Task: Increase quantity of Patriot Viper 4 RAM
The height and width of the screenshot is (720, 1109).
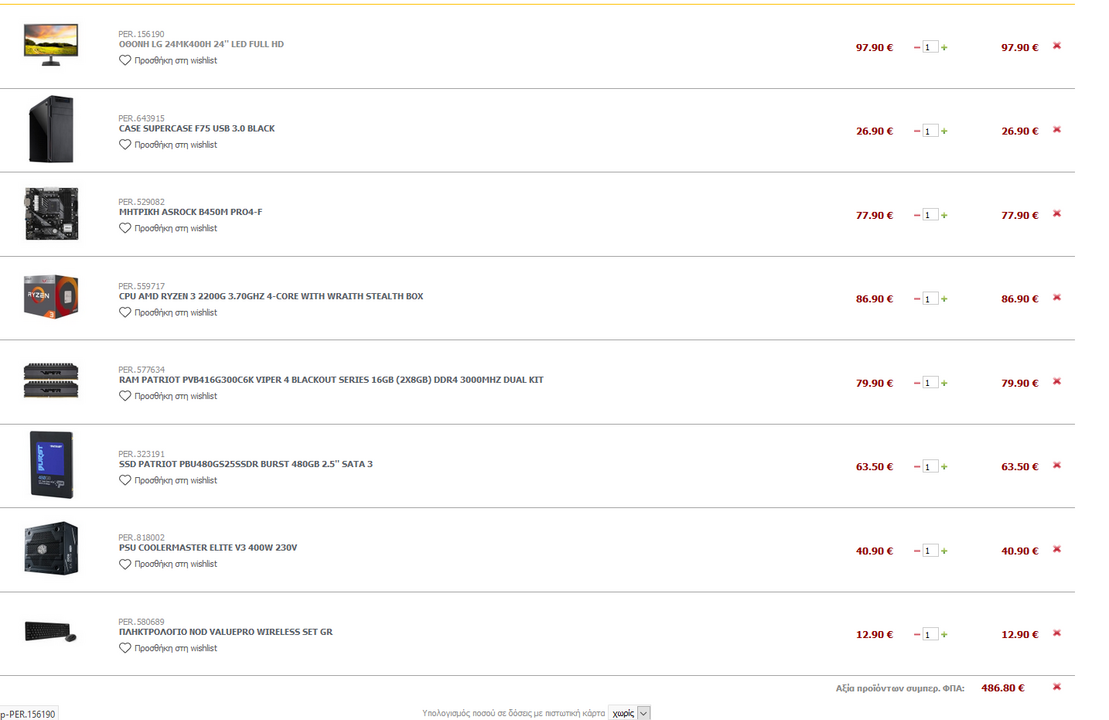Action: coord(944,383)
